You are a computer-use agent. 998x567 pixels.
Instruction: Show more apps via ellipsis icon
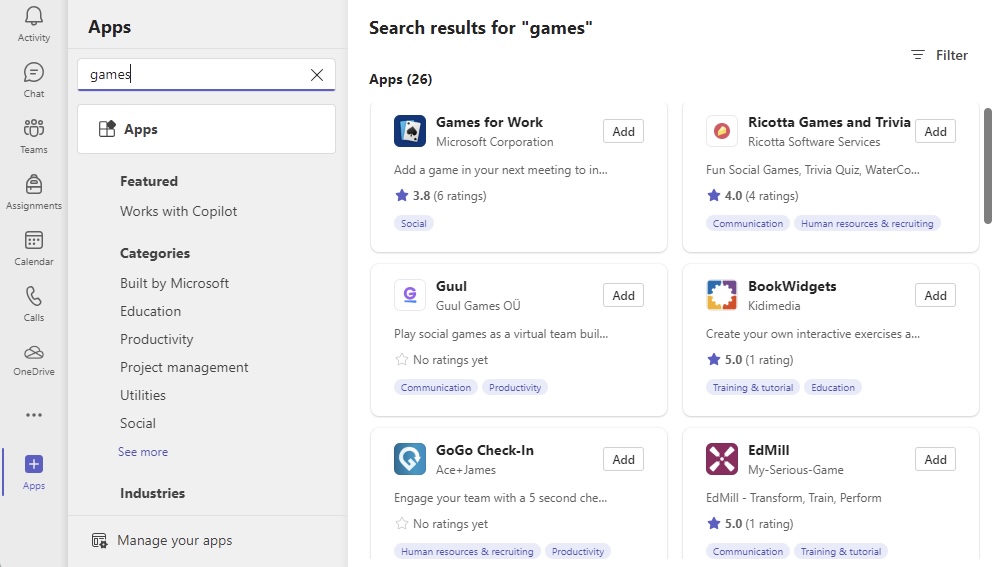coord(34,415)
